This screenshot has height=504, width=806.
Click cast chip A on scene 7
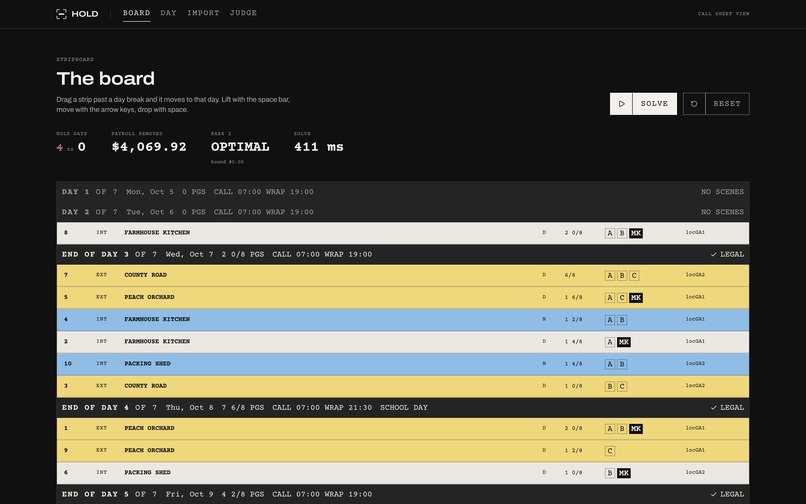click(x=610, y=276)
